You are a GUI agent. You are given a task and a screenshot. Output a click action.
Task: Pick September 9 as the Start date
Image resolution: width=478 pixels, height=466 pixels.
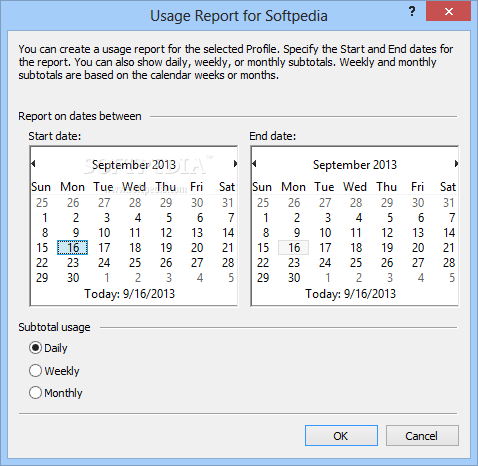[76, 233]
